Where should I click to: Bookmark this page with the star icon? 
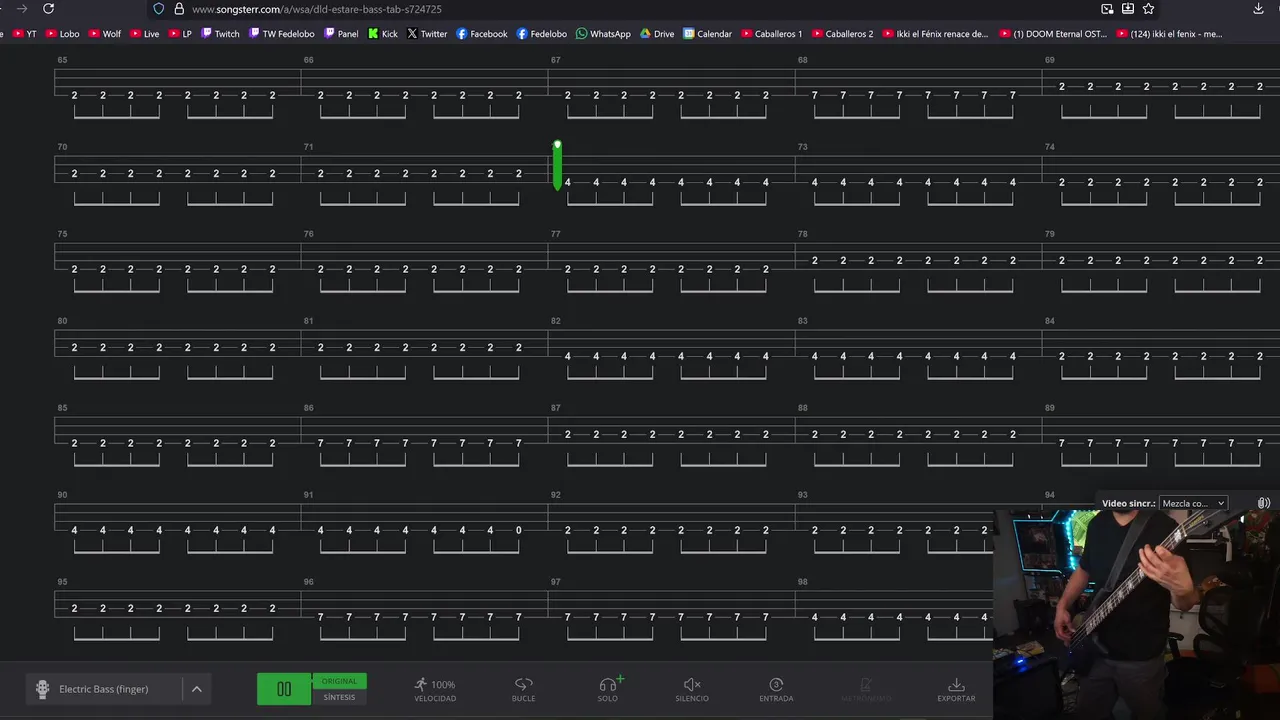tap(1149, 9)
